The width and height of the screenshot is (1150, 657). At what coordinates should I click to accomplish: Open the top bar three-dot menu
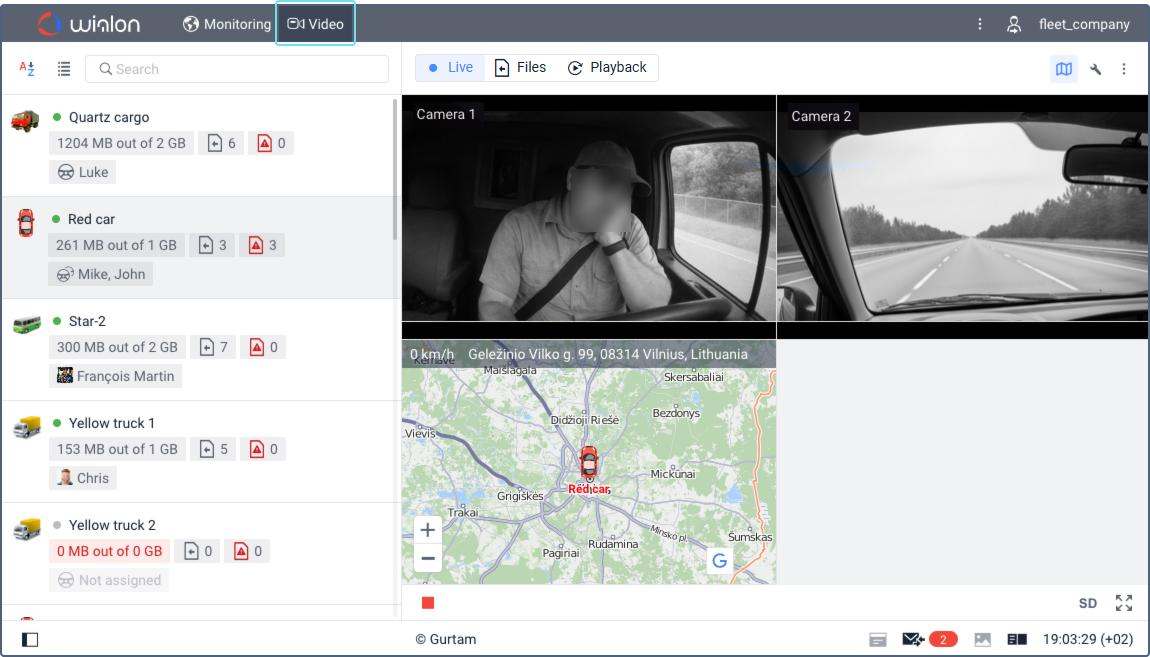coord(980,24)
